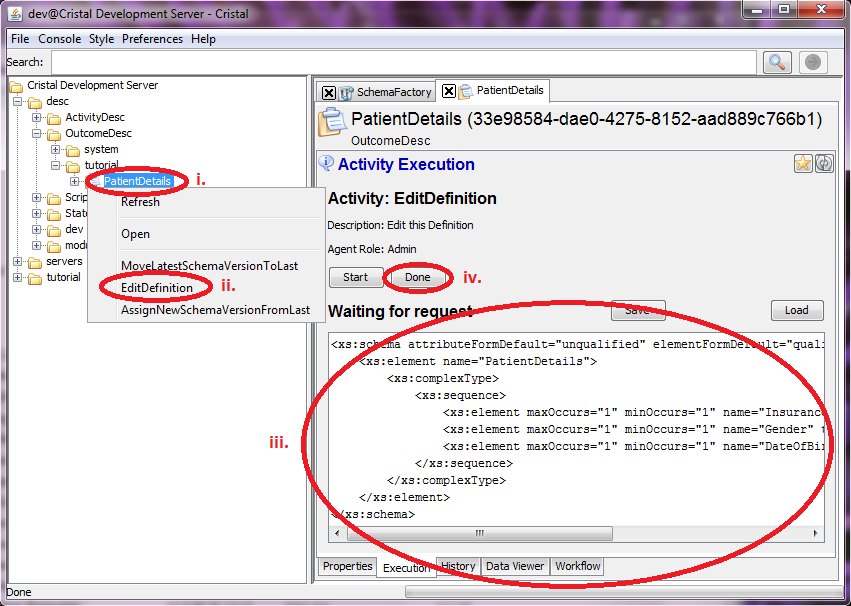
Task: Close the PatientDetails tab with its X icon
Action: pos(448,91)
